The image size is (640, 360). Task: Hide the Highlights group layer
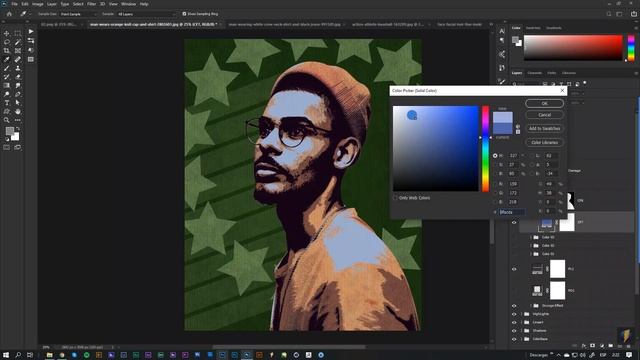click(514, 314)
